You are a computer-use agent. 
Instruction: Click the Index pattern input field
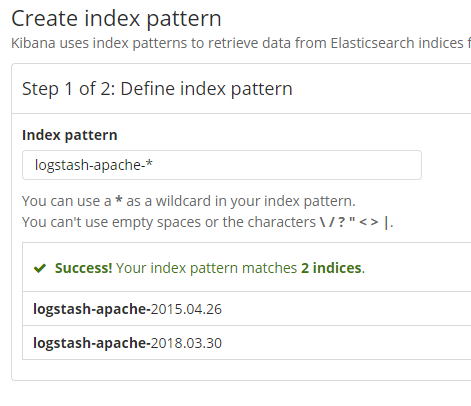222,165
